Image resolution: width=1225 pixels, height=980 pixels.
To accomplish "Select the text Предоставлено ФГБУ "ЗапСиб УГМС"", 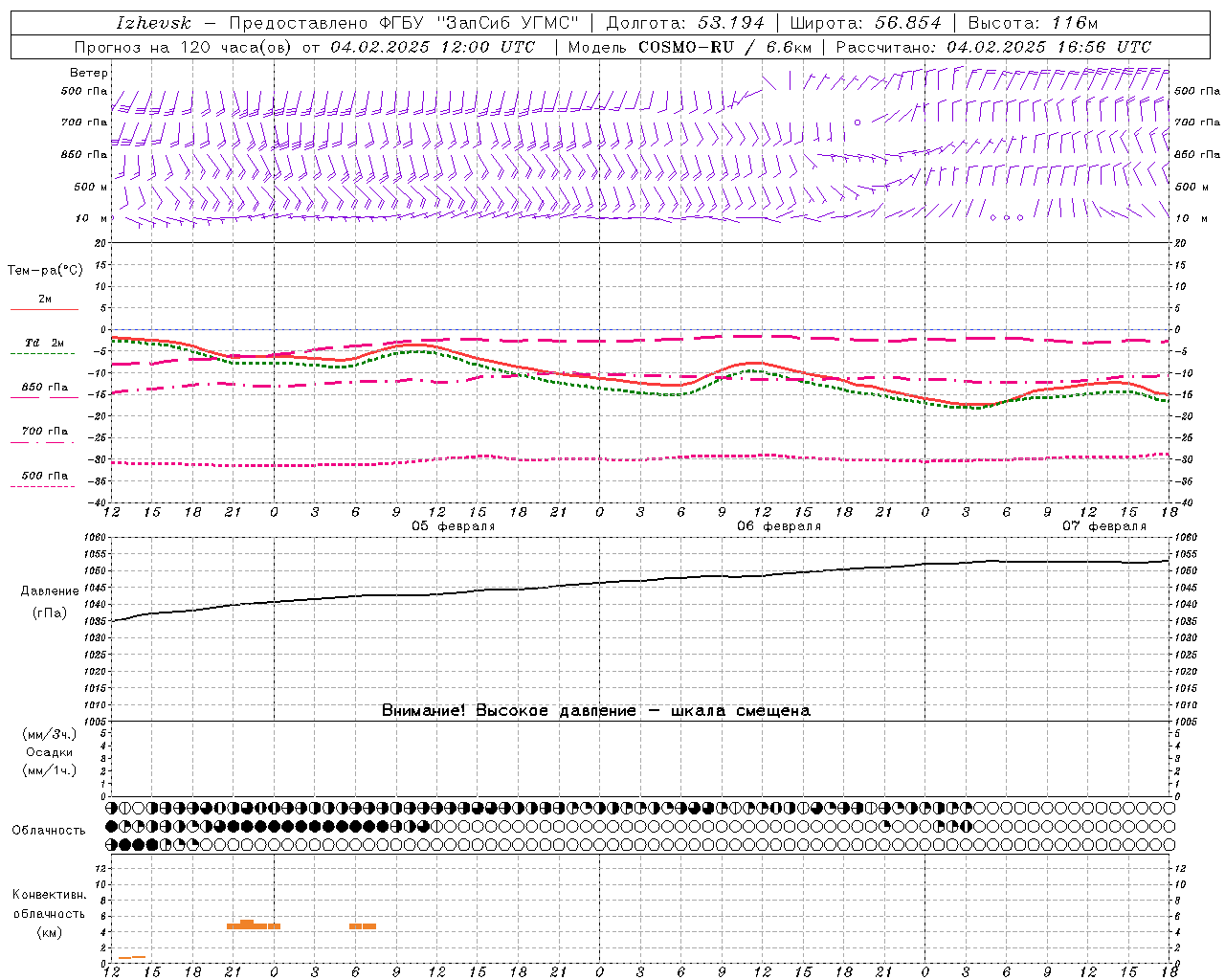I will point(404,23).
